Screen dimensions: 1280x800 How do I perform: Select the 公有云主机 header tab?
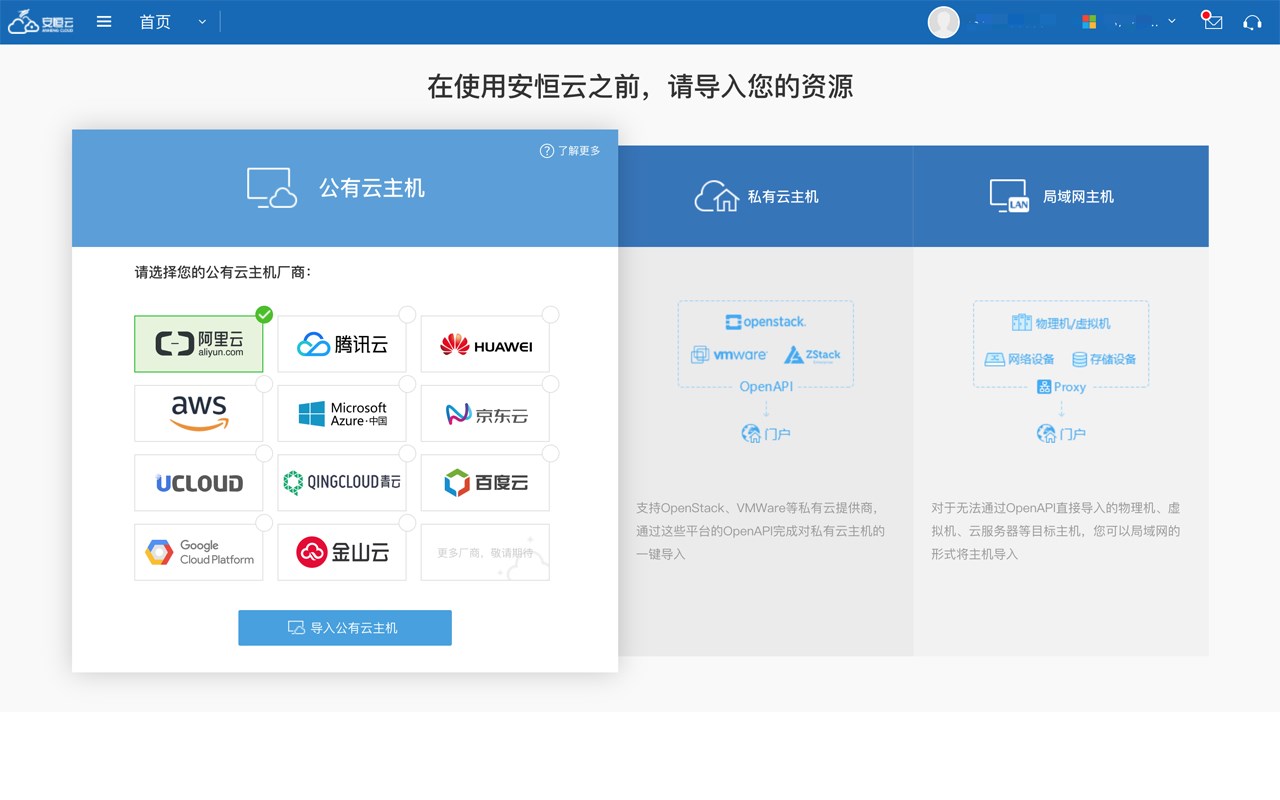345,188
